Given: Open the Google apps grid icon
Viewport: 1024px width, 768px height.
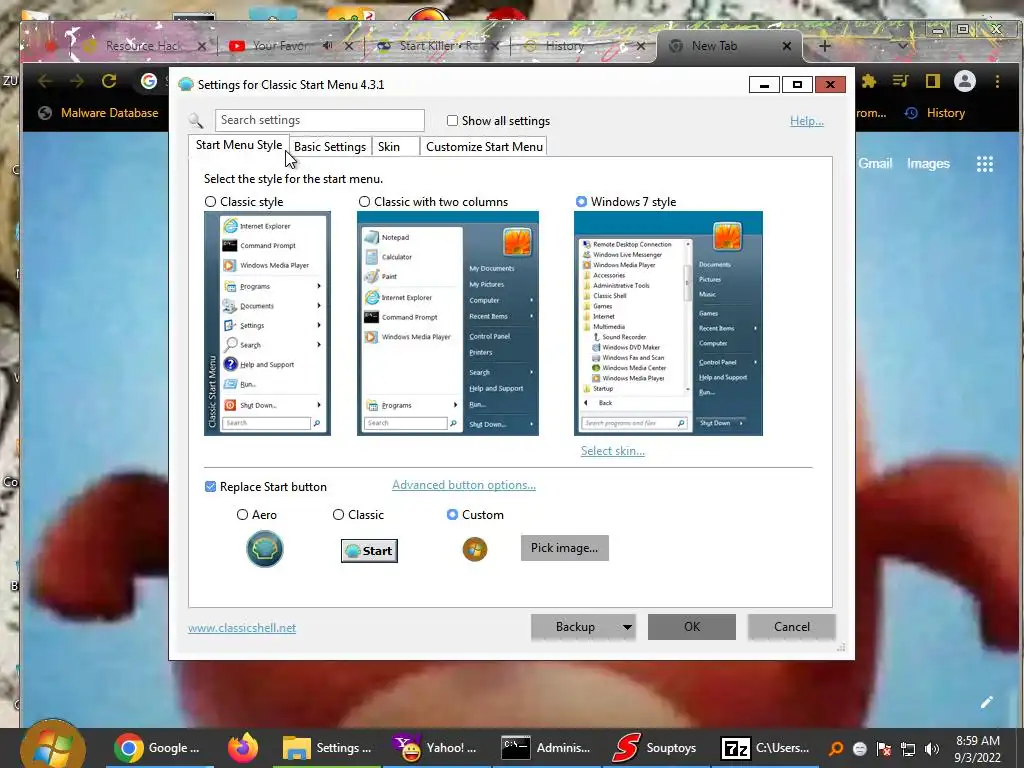Looking at the screenshot, I should click(985, 164).
